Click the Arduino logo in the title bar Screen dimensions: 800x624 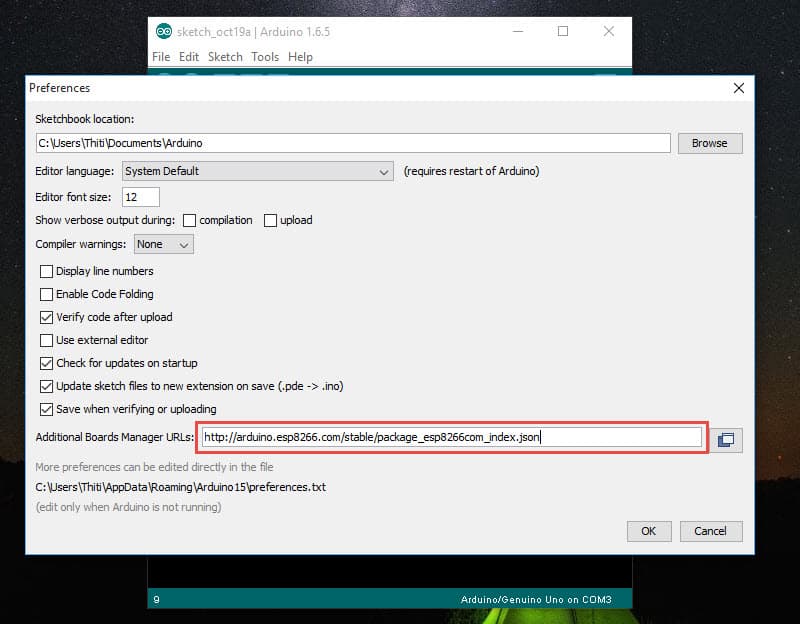tap(162, 32)
